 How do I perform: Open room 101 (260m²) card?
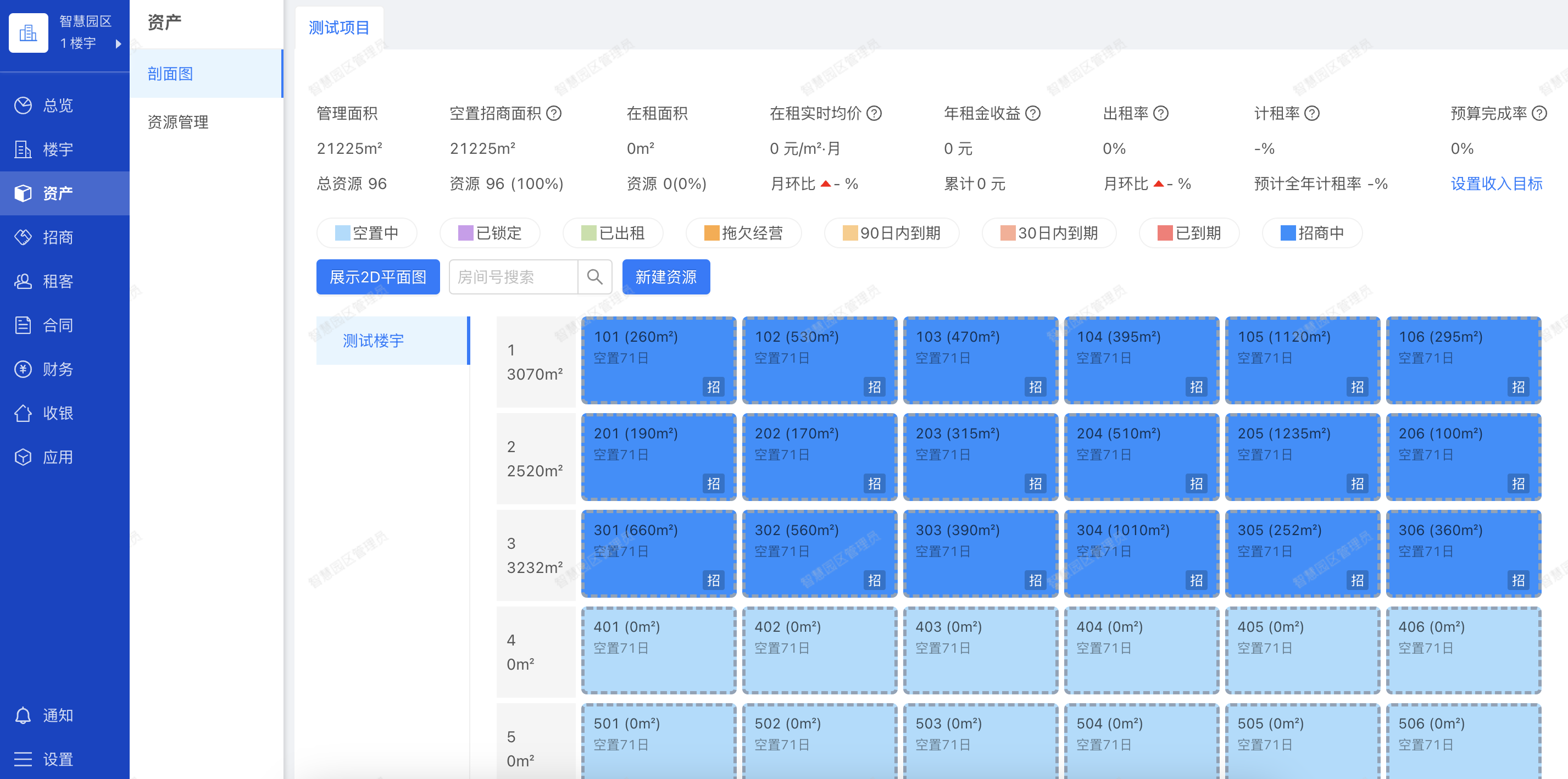click(659, 360)
